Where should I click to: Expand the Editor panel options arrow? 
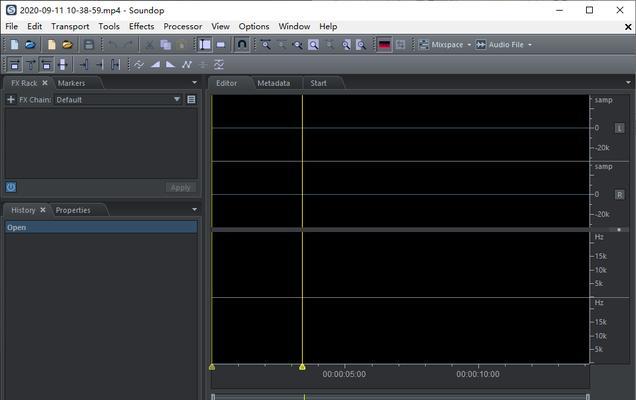click(628, 82)
